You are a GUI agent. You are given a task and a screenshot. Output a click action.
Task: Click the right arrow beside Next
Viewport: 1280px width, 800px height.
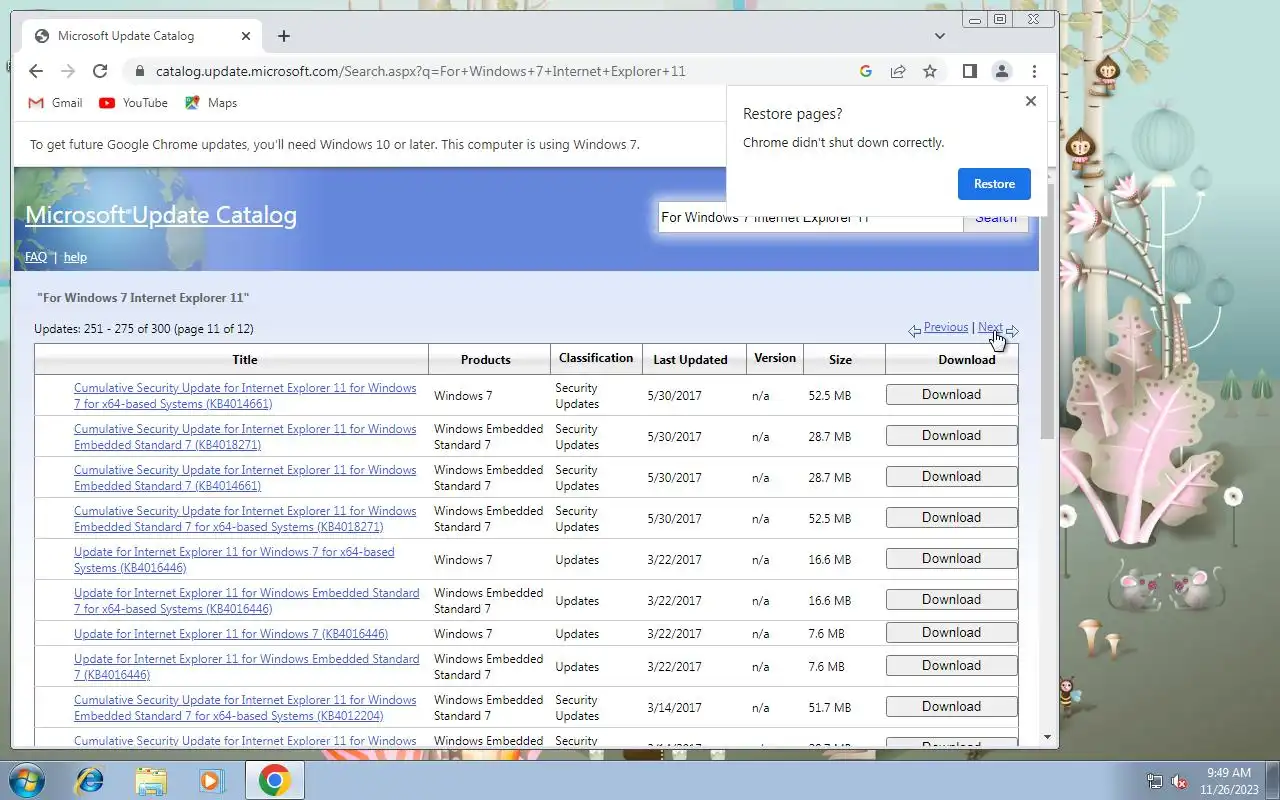click(1012, 331)
